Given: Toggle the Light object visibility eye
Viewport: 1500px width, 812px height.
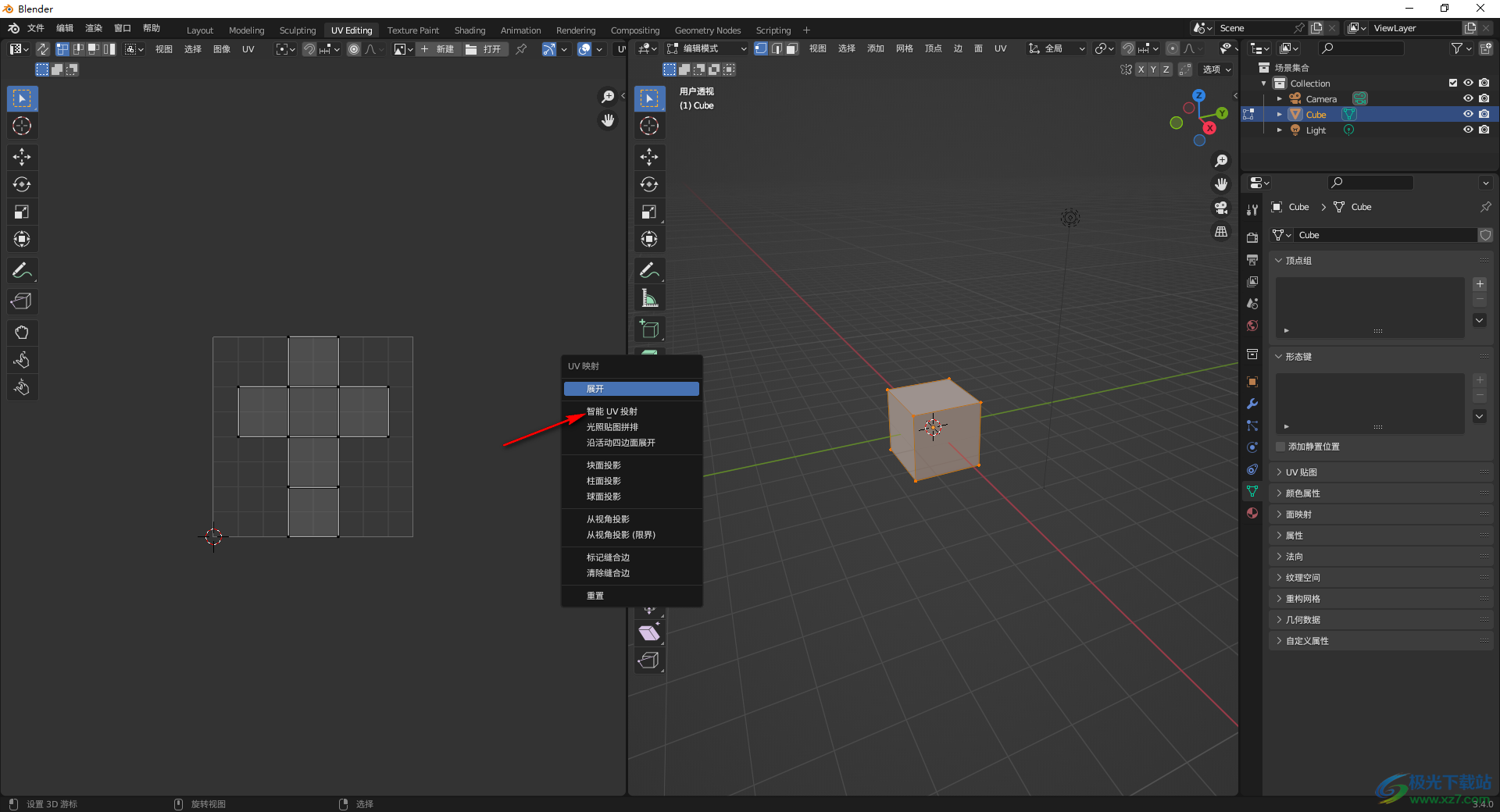Looking at the screenshot, I should click(1468, 130).
